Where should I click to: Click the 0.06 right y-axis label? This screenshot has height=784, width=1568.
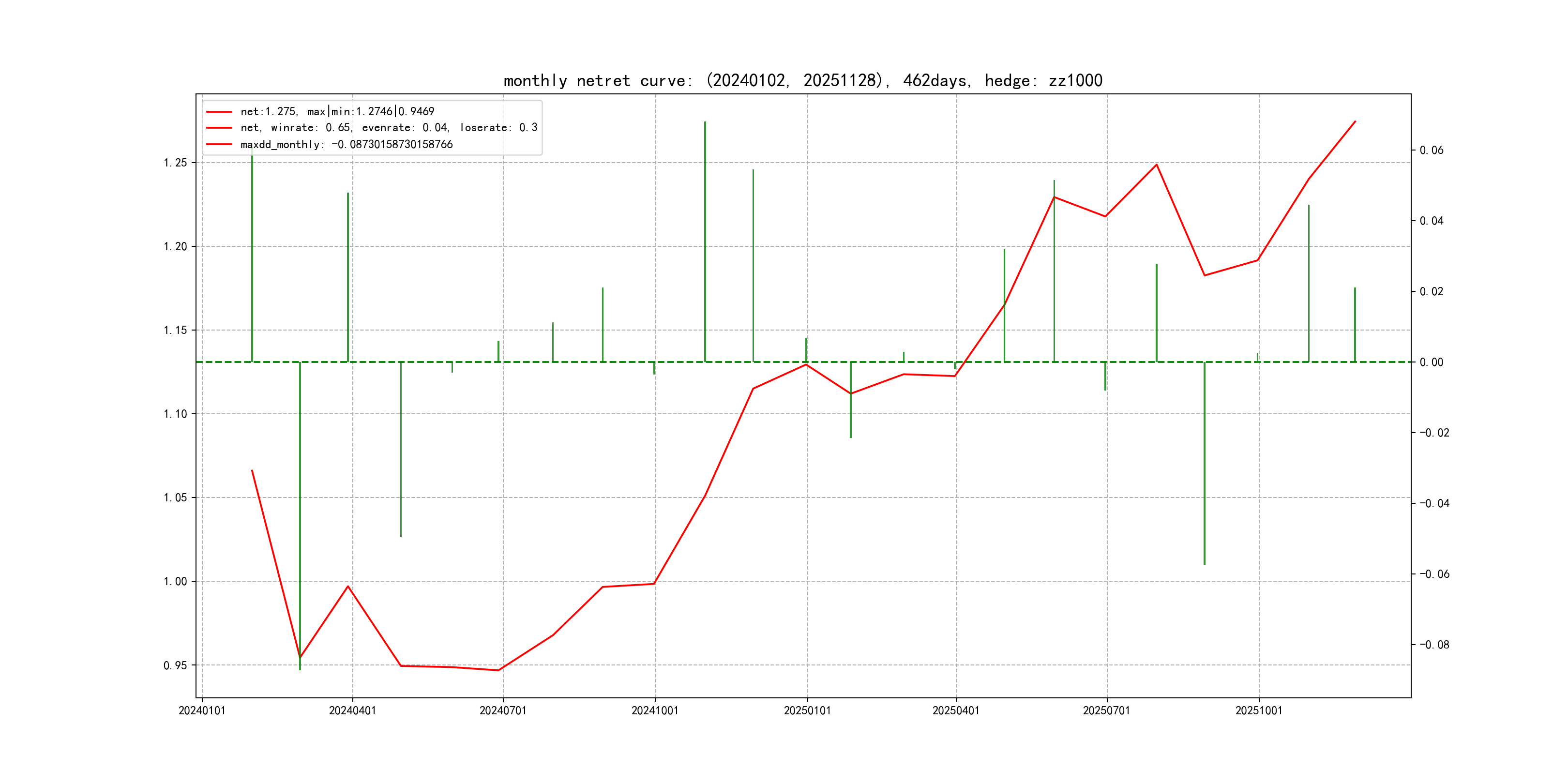1431,151
